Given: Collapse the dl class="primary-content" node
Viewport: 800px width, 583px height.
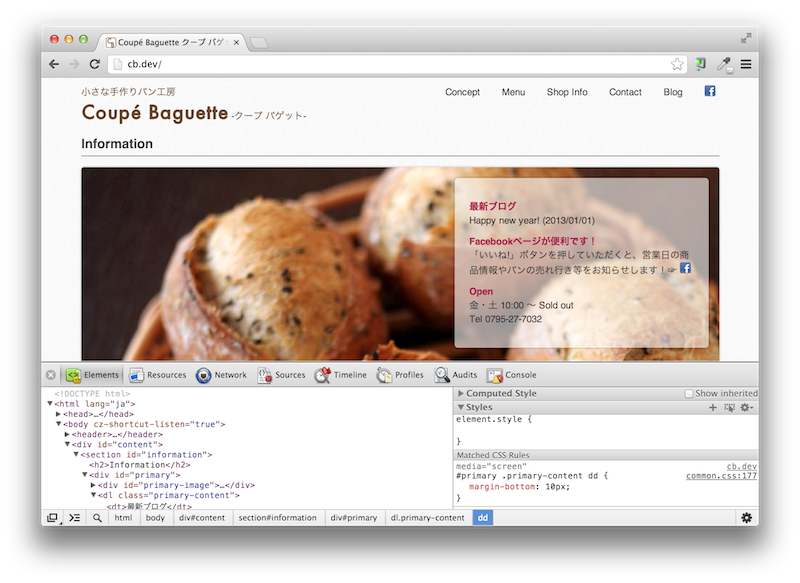Looking at the screenshot, I should pyautogui.click(x=93, y=495).
